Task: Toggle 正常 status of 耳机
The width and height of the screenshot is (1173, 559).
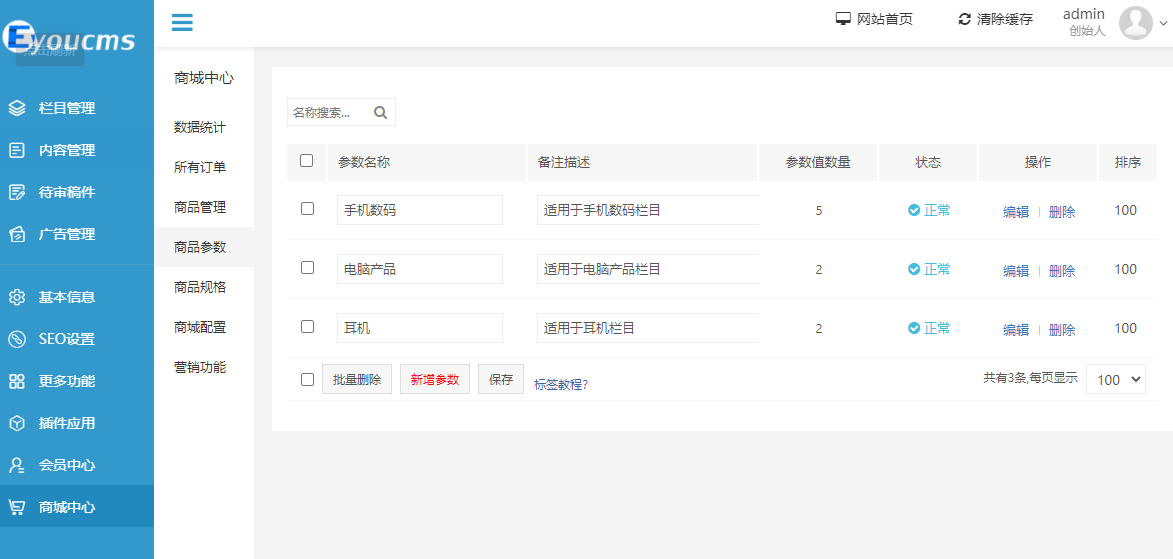Action: (x=929, y=328)
